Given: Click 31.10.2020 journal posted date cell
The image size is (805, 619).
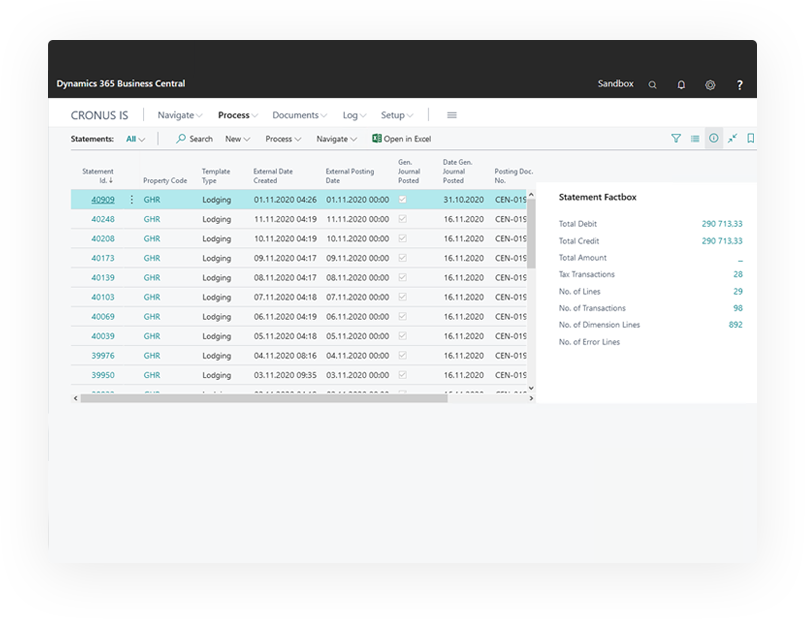Looking at the screenshot, I should click(464, 199).
